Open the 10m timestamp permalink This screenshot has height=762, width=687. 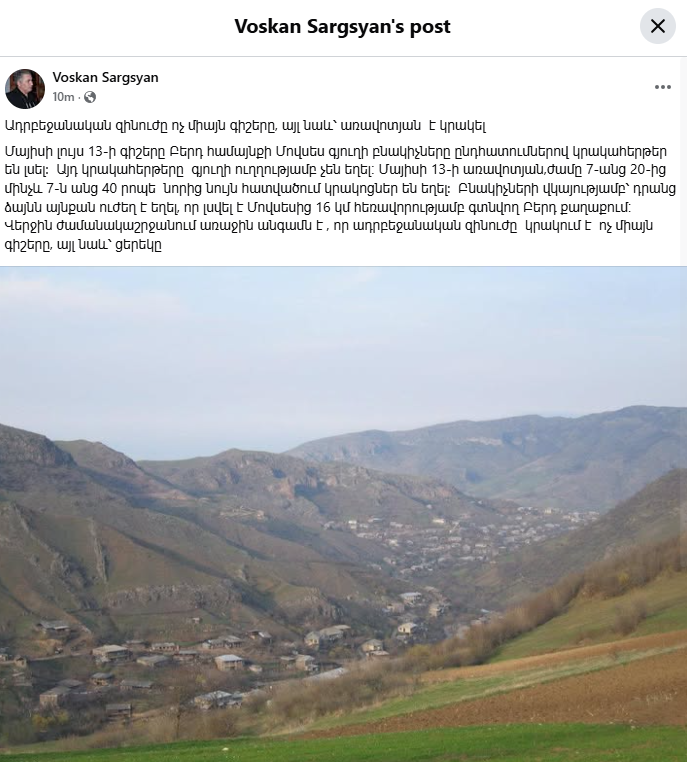(63, 97)
